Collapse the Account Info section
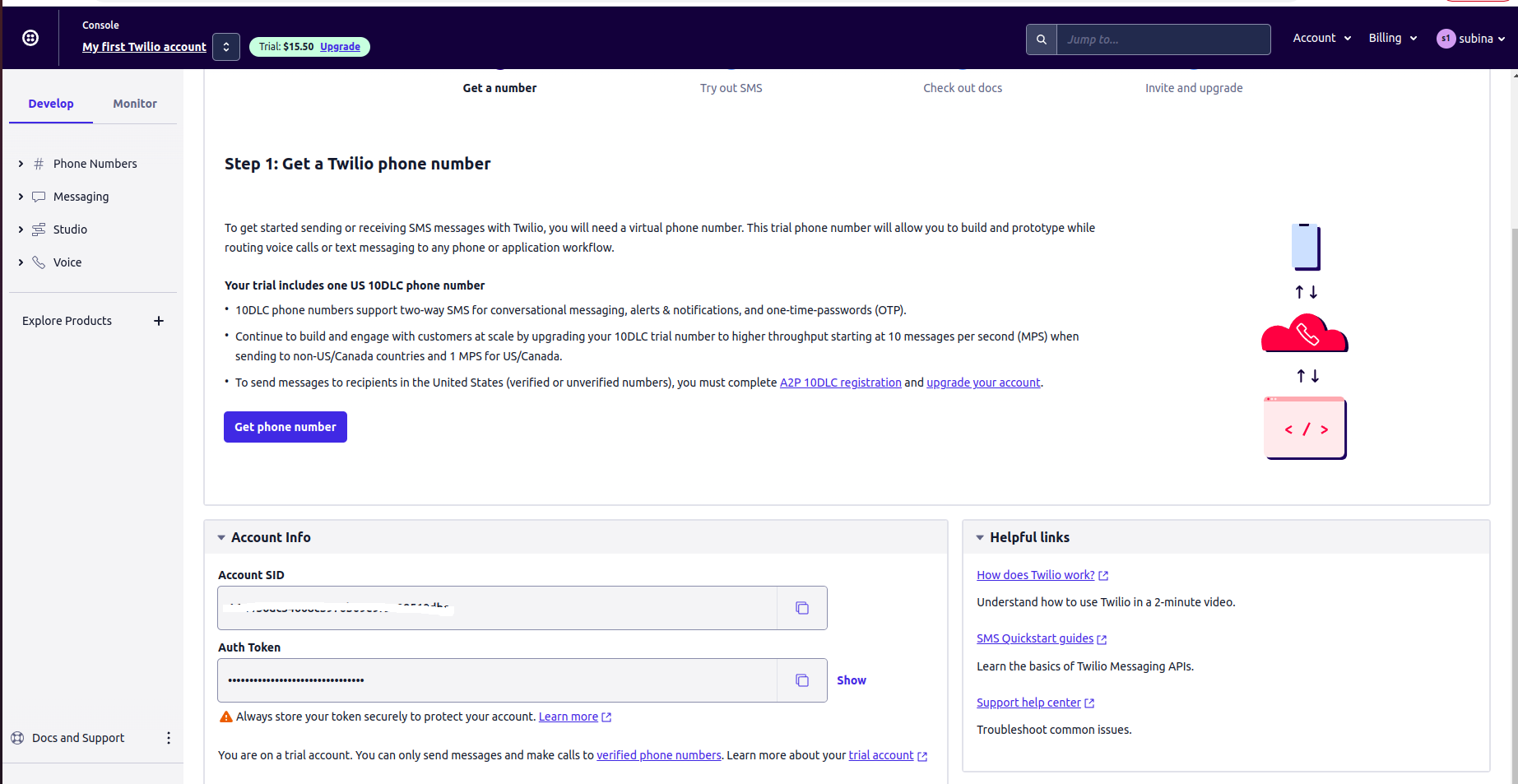The width and height of the screenshot is (1518, 784). [x=221, y=537]
